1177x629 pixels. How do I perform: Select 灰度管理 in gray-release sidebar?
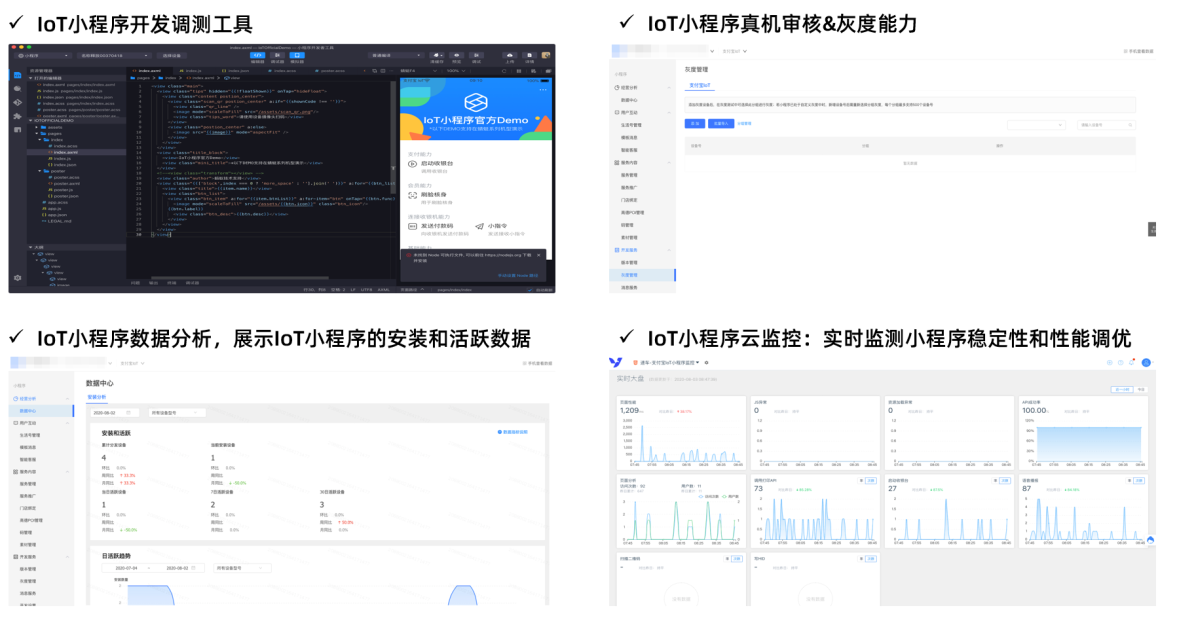coord(642,275)
